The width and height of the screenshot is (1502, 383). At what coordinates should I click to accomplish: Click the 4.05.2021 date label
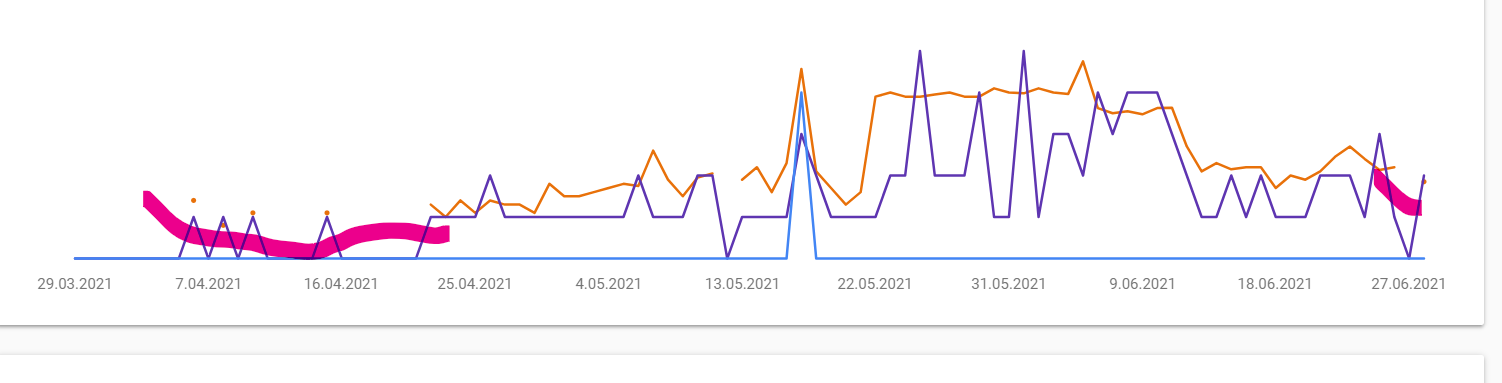pyautogui.click(x=608, y=284)
